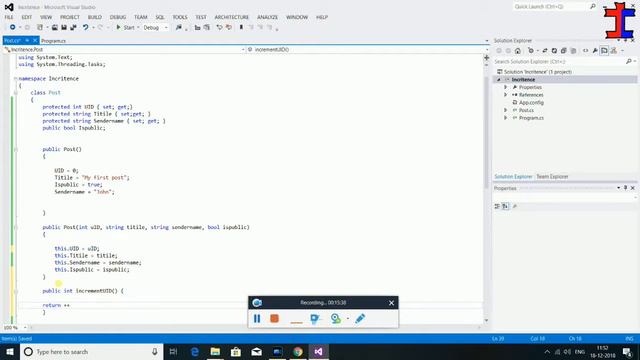Click the recorder pencil annotate icon

coord(360,318)
